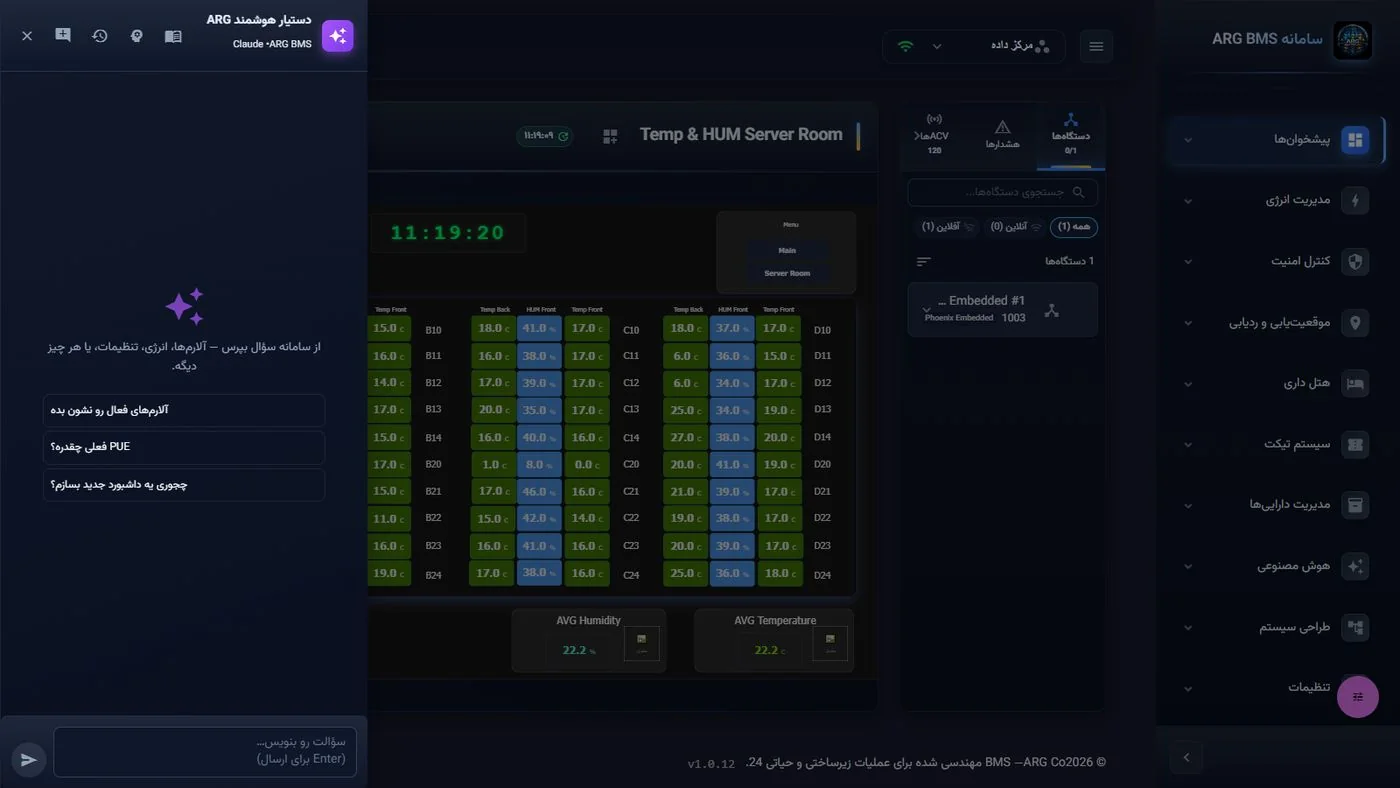
Task: Open the purple floating settings sliders button
Action: point(1358,697)
